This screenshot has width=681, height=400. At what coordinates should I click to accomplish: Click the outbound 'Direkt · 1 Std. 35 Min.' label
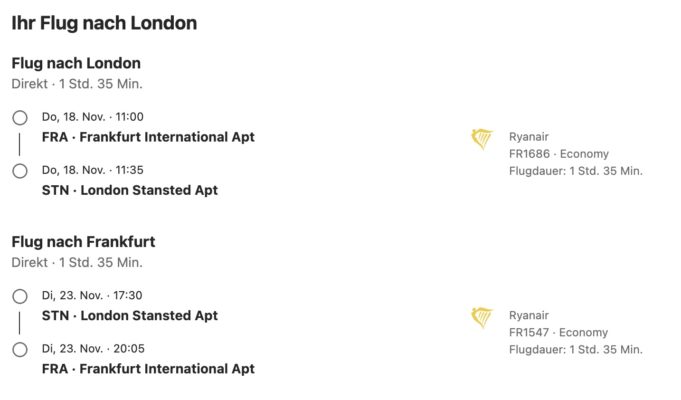coord(77,84)
